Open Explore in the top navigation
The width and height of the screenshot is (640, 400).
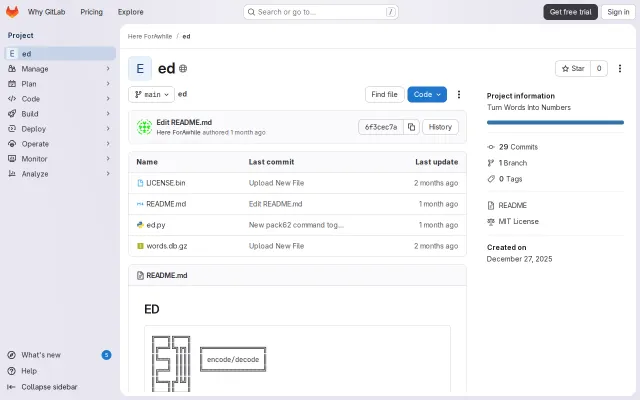pyautogui.click(x=131, y=12)
